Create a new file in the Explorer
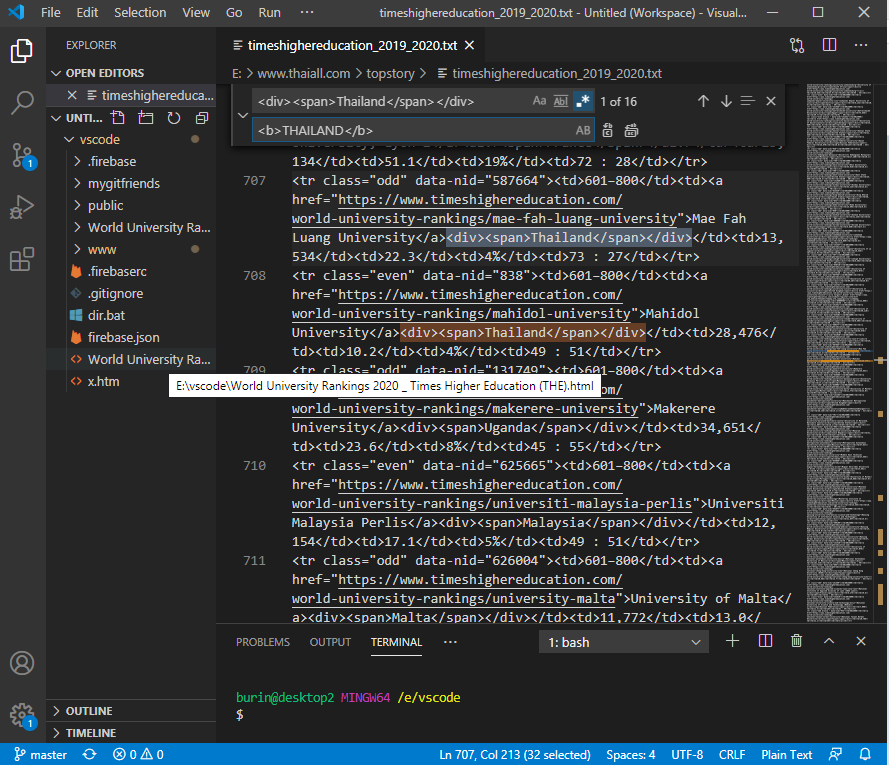Screen dimensions: 889x765 [118, 118]
